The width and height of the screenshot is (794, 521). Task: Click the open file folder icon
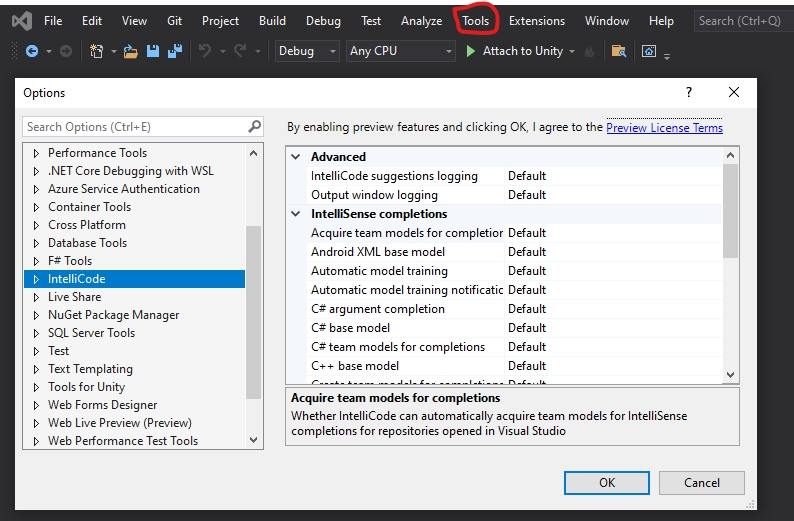pos(131,51)
